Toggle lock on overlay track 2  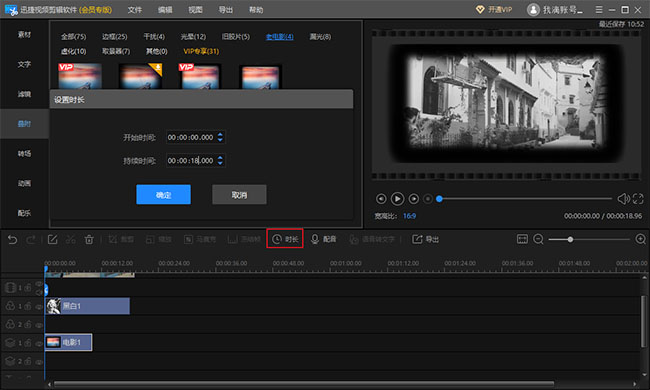pos(28,361)
